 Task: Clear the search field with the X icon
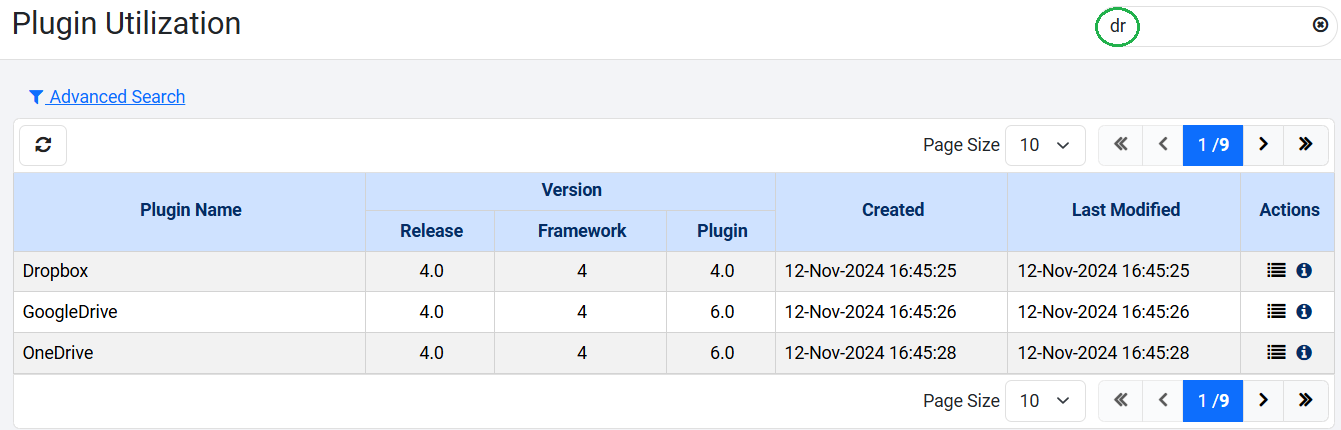[1320, 26]
